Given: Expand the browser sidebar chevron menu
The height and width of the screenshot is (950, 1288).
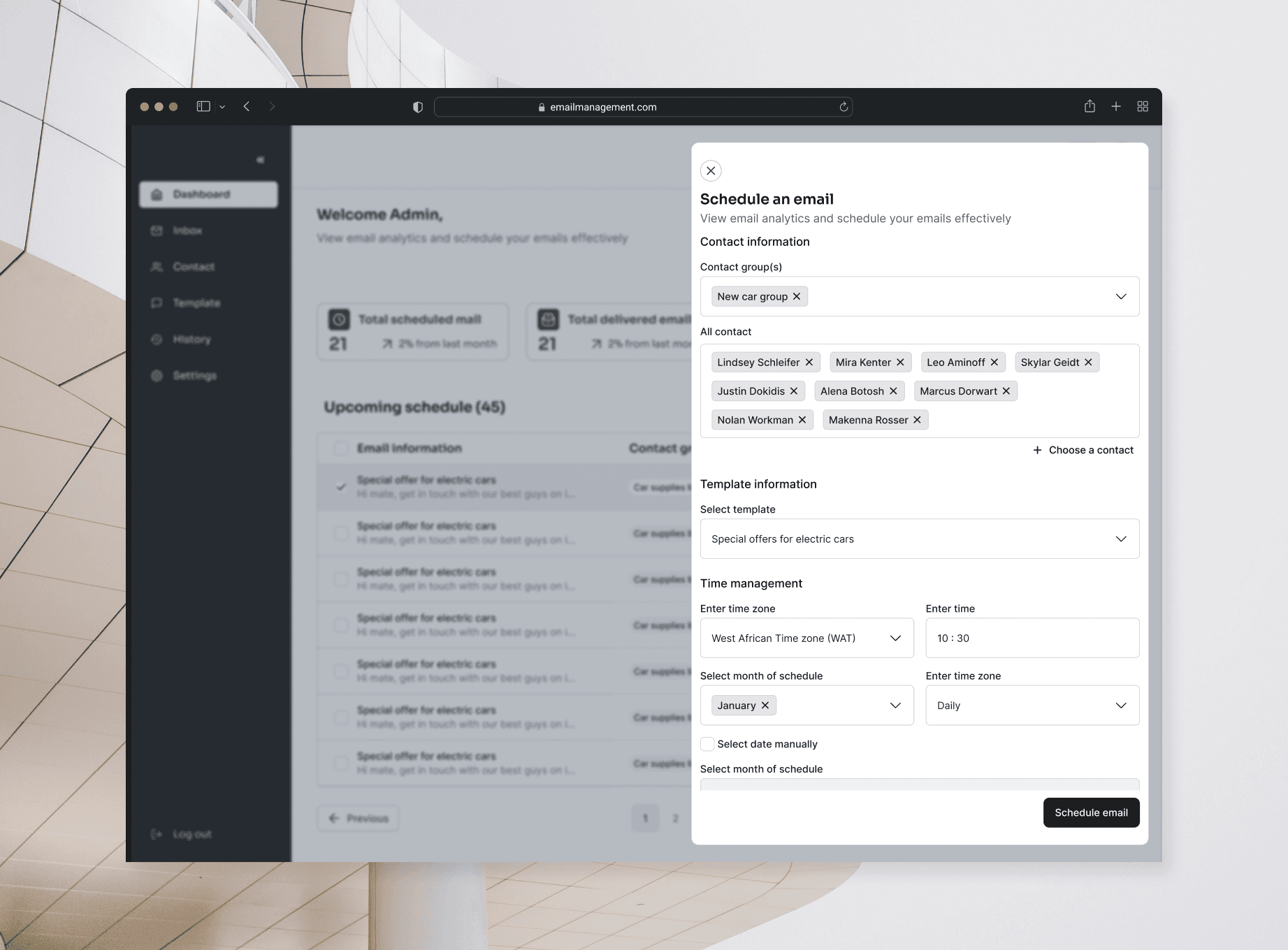Looking at the screenshot, I should click(222, 107).
